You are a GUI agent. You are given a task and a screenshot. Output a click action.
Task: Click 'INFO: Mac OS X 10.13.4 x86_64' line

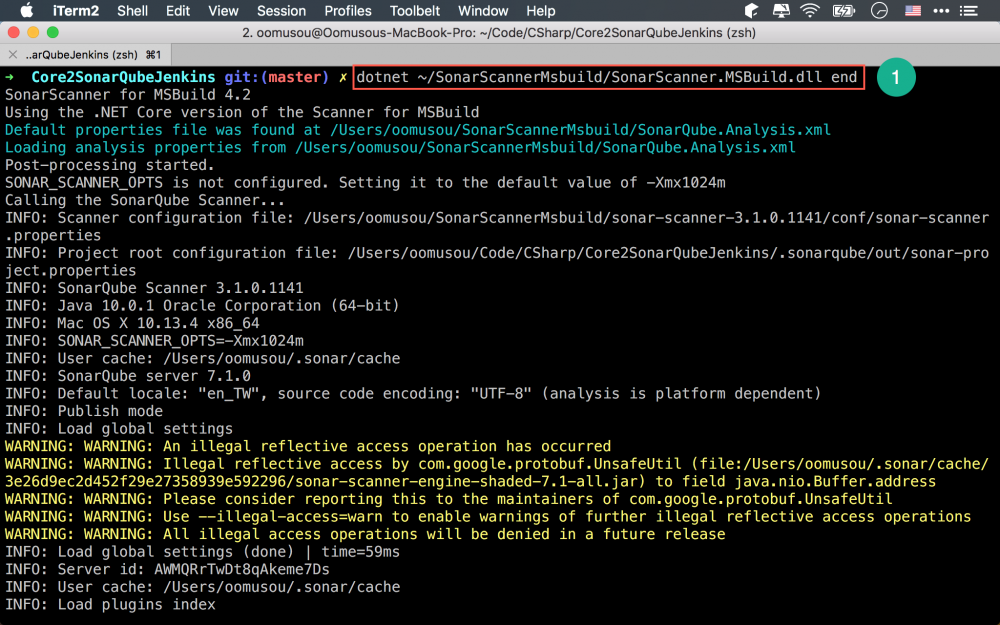click(x=132, y=323)
